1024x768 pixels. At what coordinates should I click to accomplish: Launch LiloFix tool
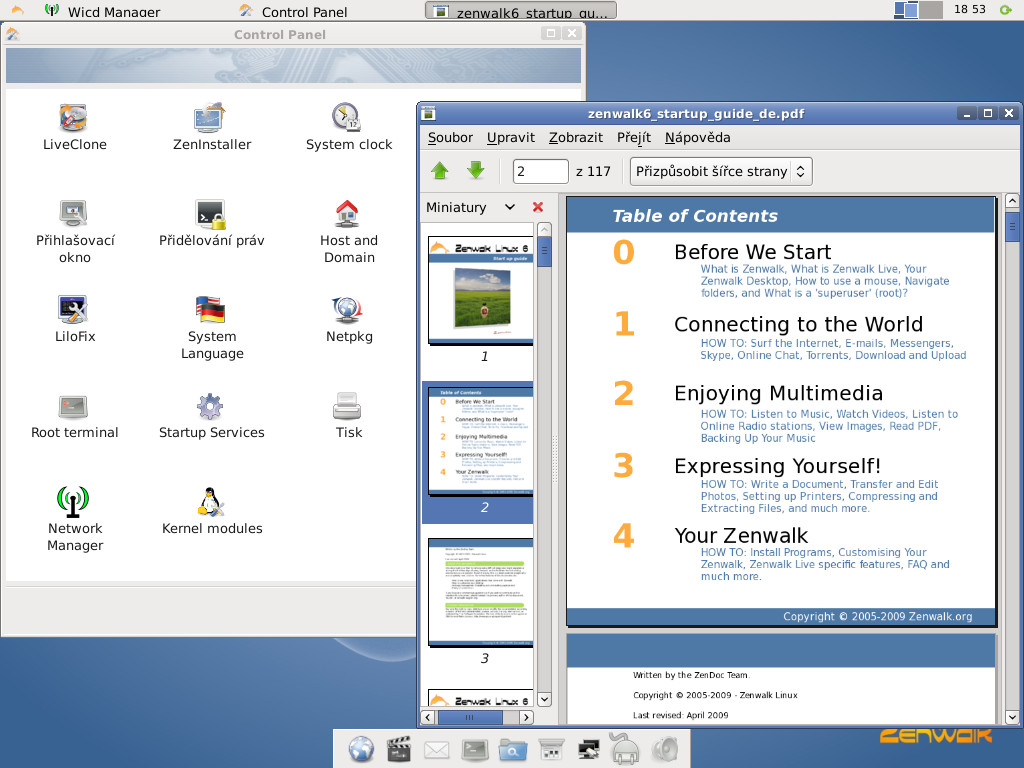pos(74,319)
